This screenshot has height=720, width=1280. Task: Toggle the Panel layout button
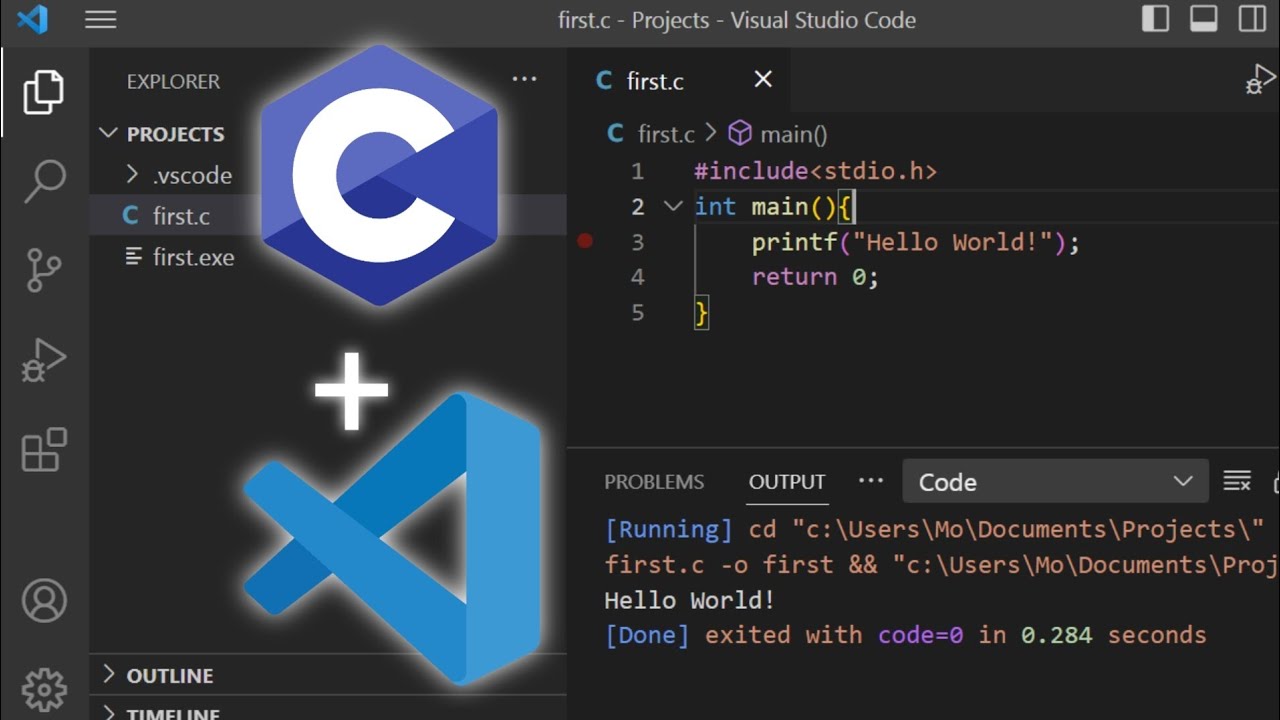point(1204,19)
